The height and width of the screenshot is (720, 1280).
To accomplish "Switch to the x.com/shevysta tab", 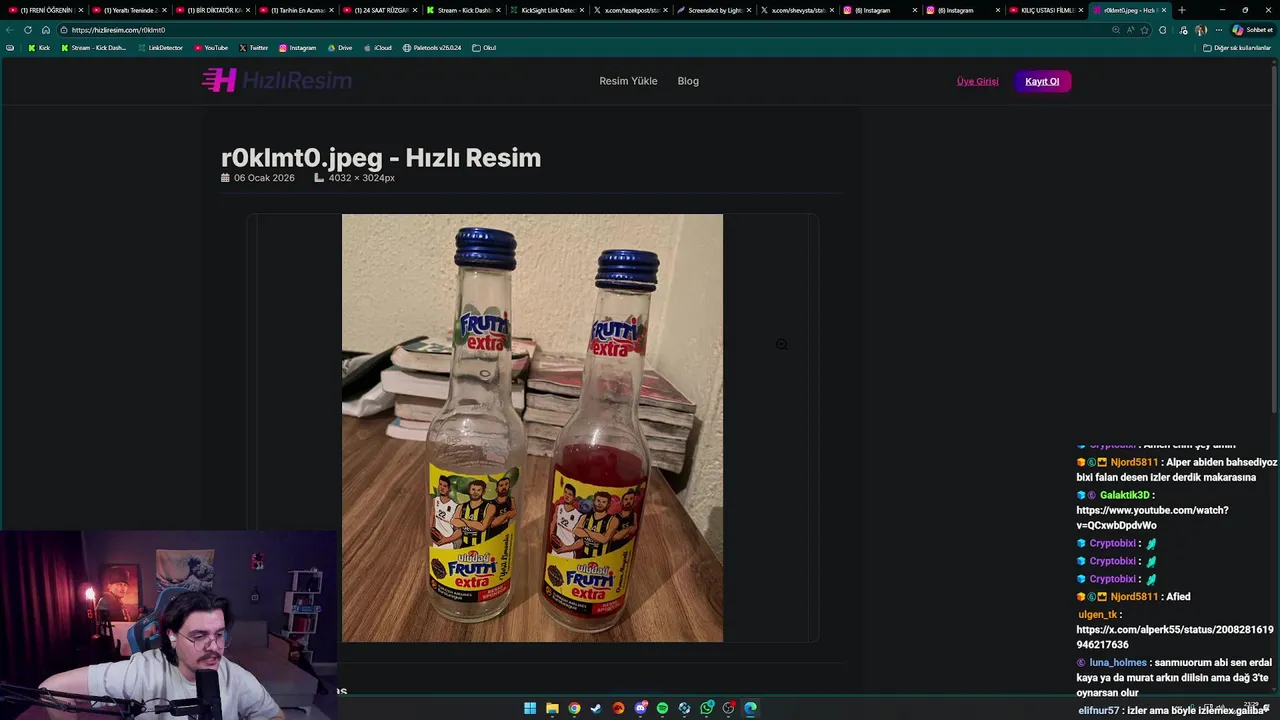I will pos(795,10).
